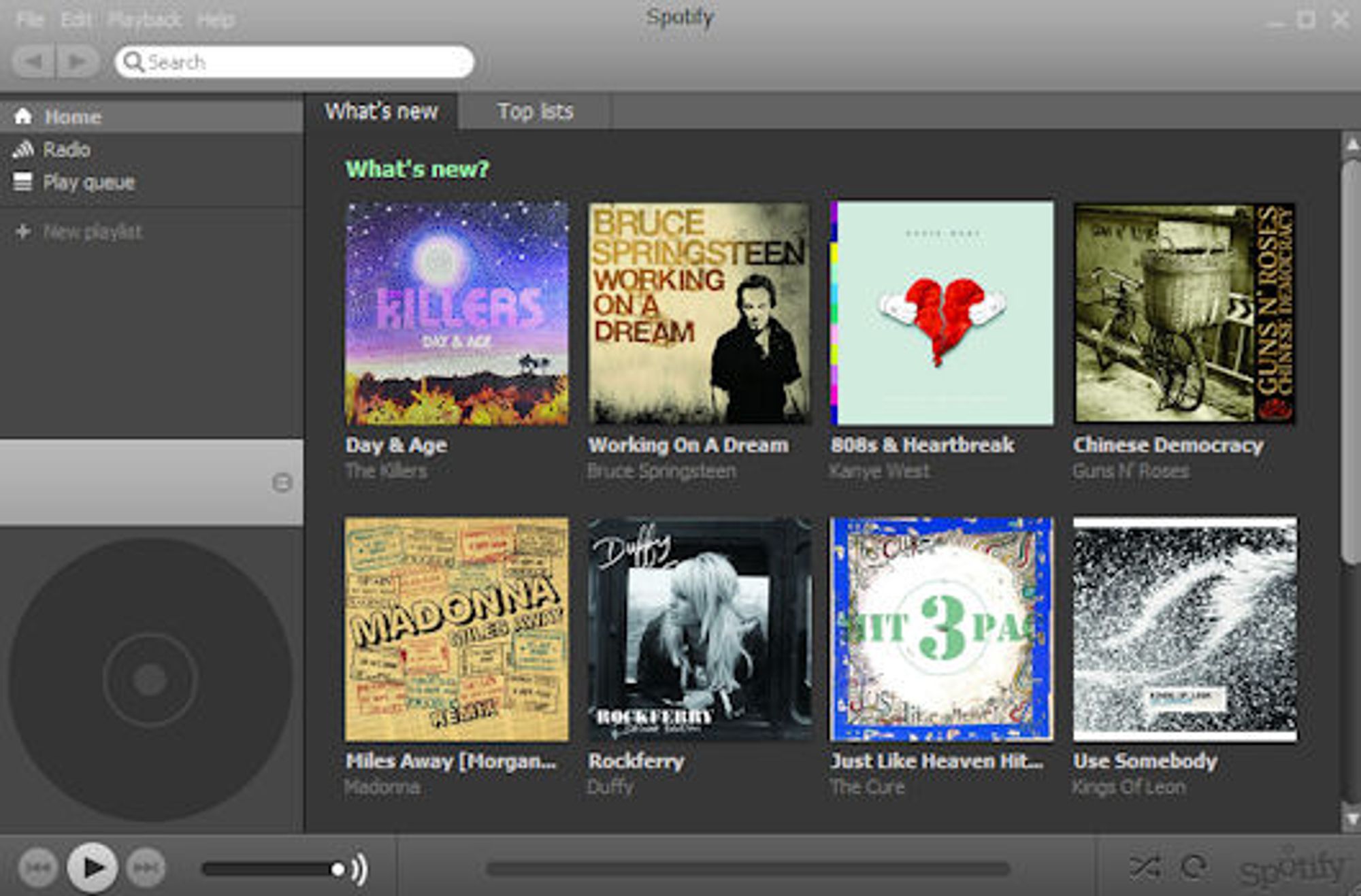
Task: Click the plus icon beside New playlist
Action: point(23,232)
